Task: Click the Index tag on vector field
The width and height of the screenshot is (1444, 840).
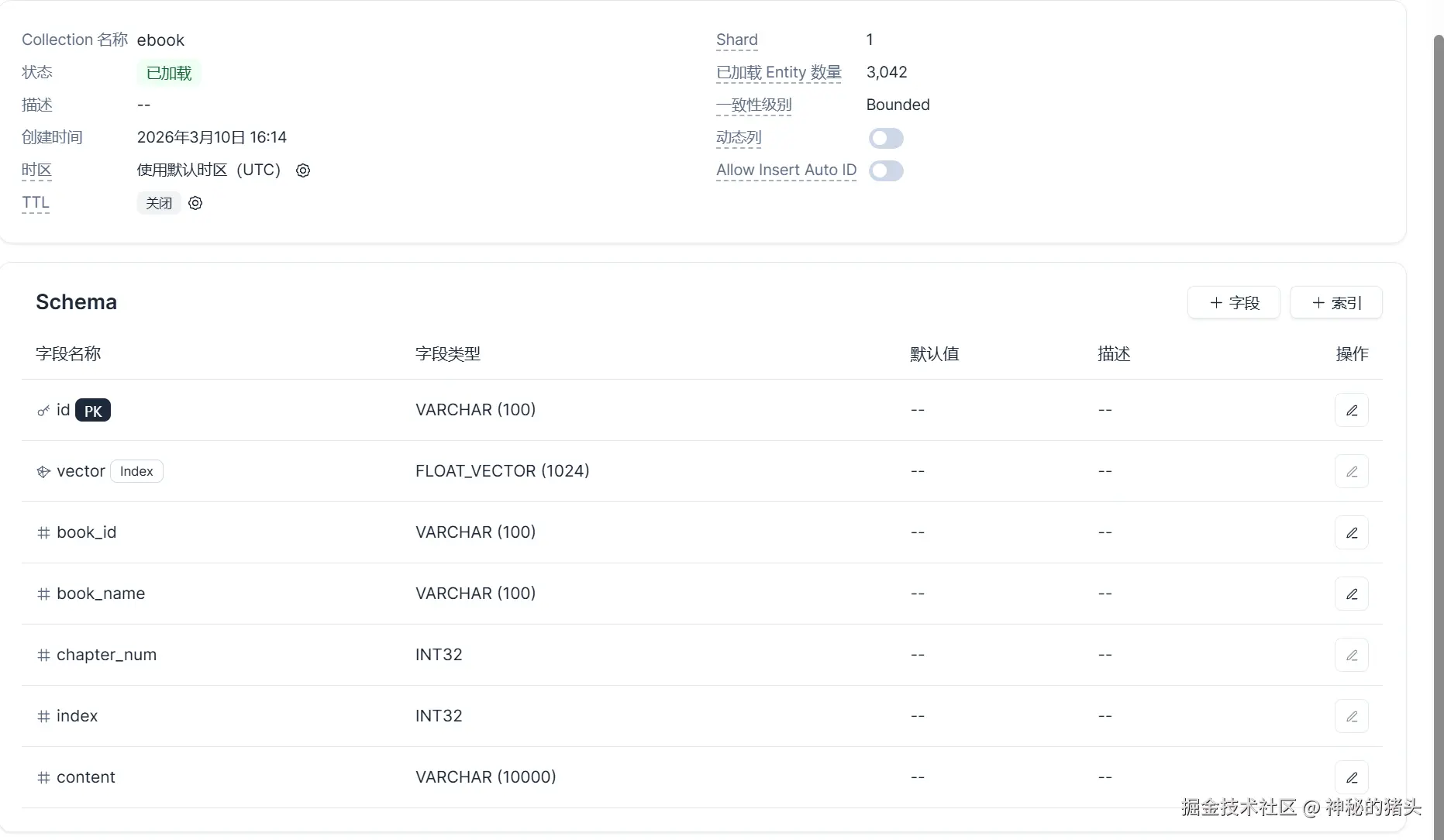Action: click(x=136, y=471)
